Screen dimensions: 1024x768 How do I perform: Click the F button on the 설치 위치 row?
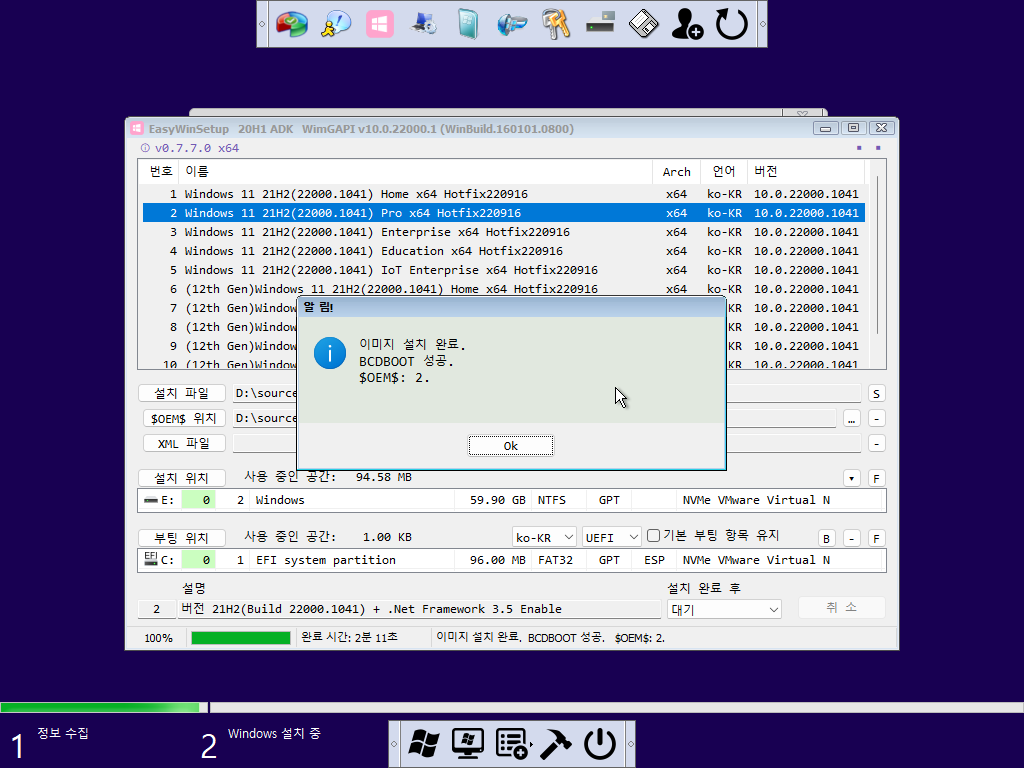(x=876, y=479)
